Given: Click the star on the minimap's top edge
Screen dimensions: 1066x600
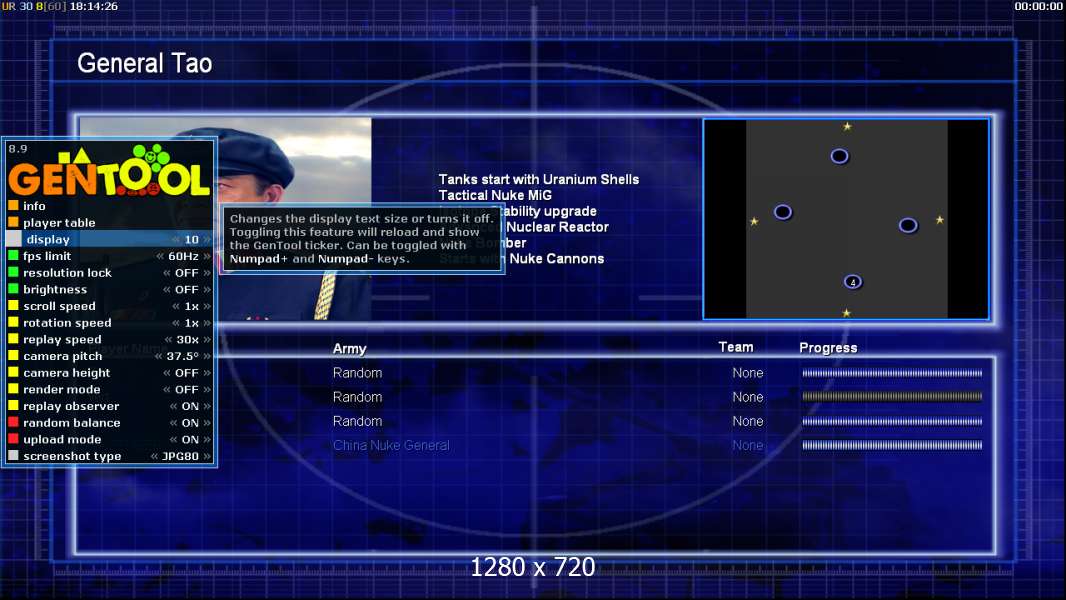Looking at the screenshot, I should click(847, 126).
